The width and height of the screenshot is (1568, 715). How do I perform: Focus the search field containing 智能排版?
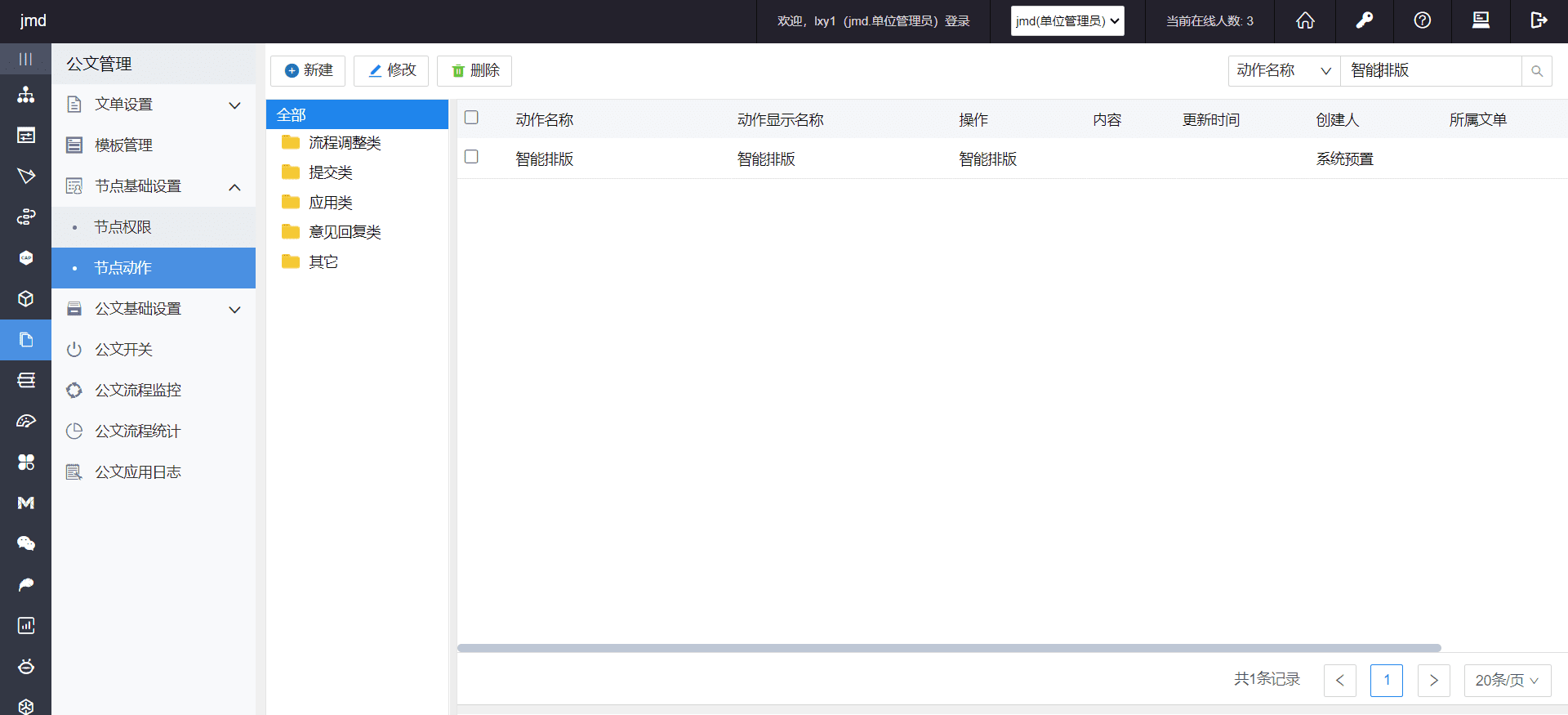(x=1431, y=71)
